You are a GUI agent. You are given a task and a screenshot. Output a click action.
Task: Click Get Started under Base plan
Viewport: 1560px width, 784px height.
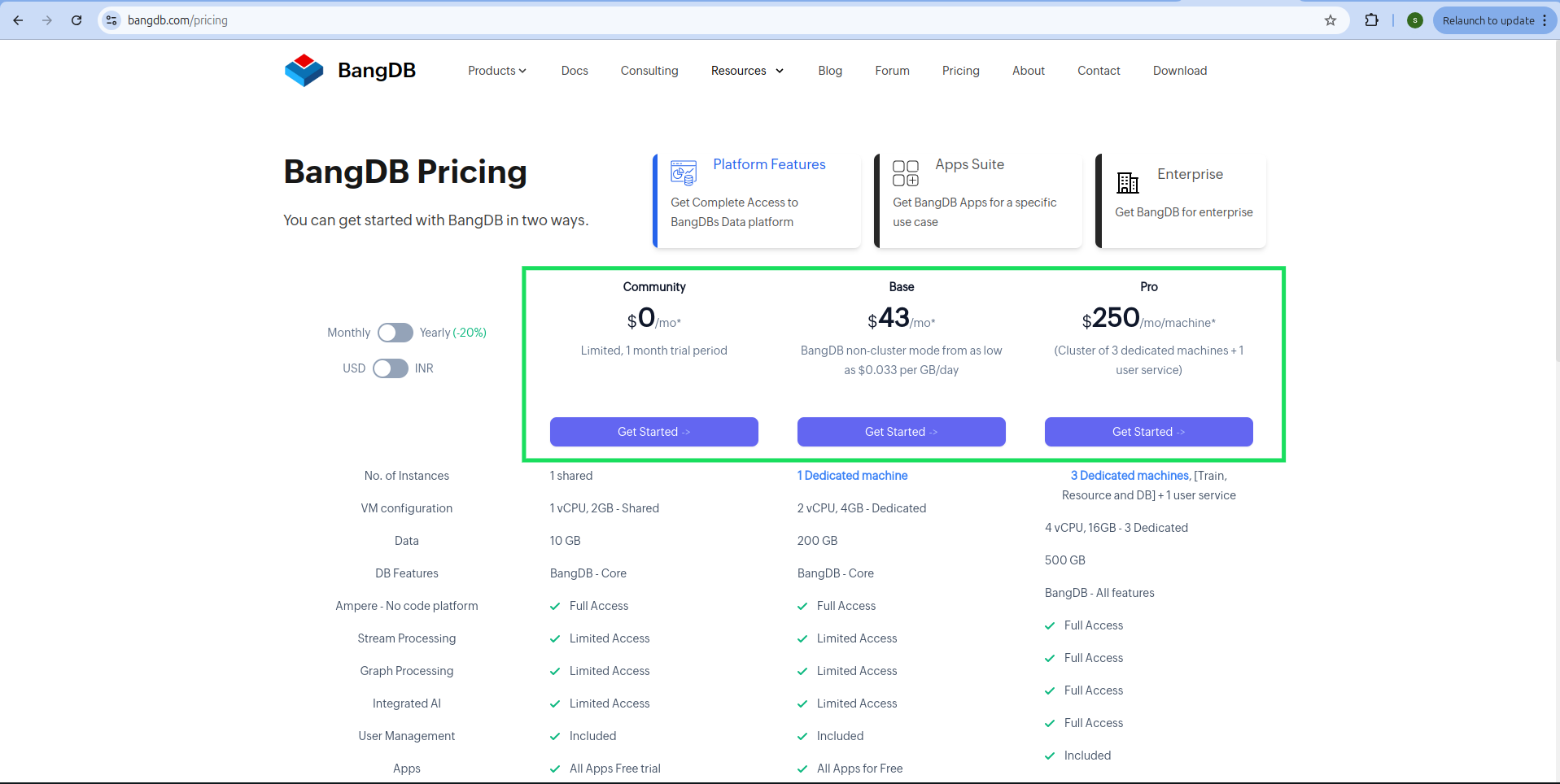point(902,432)
